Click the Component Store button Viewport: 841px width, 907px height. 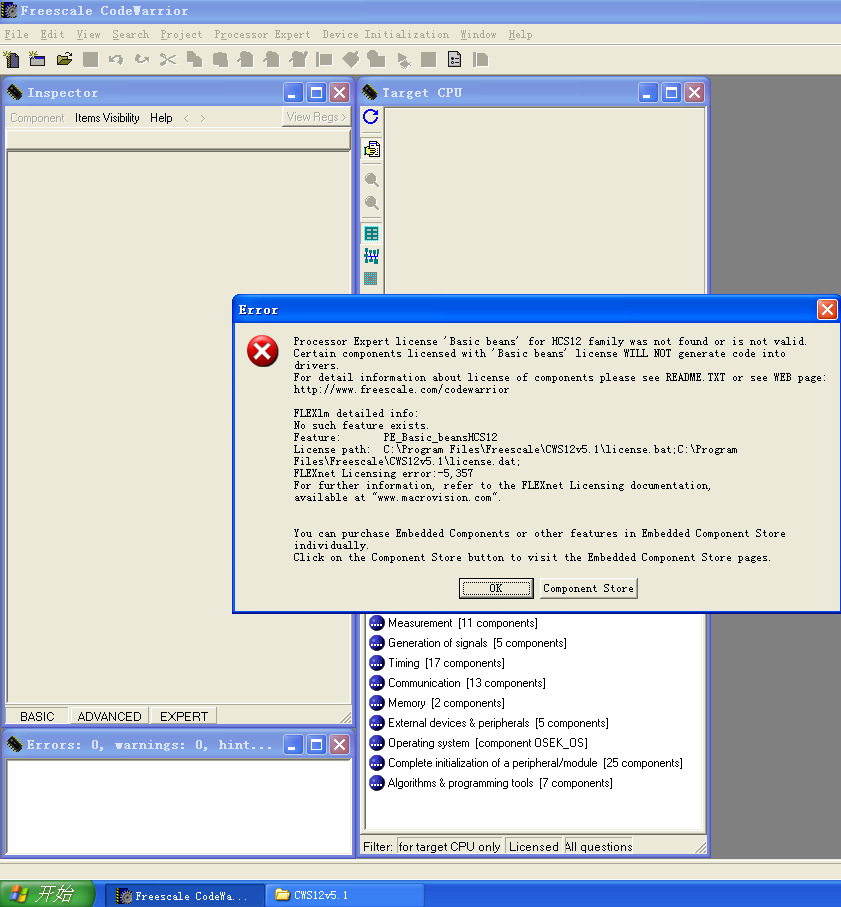pyautogui.click(x=588, y=588)
